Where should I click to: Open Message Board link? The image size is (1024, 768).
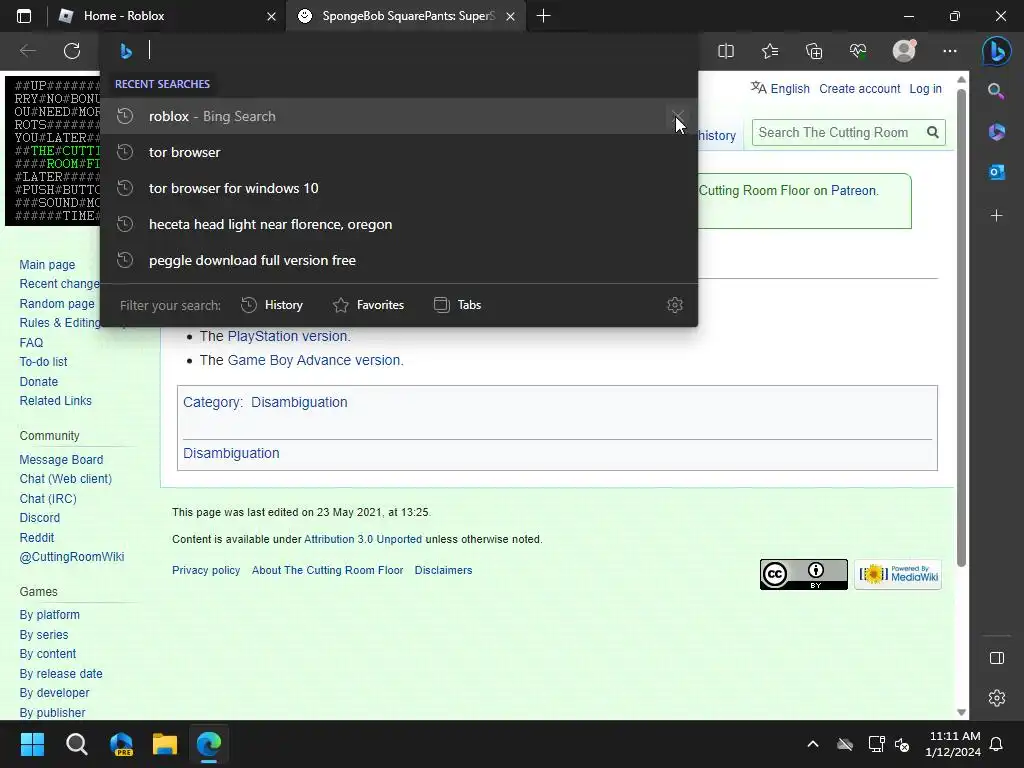(x=61, y=460)
